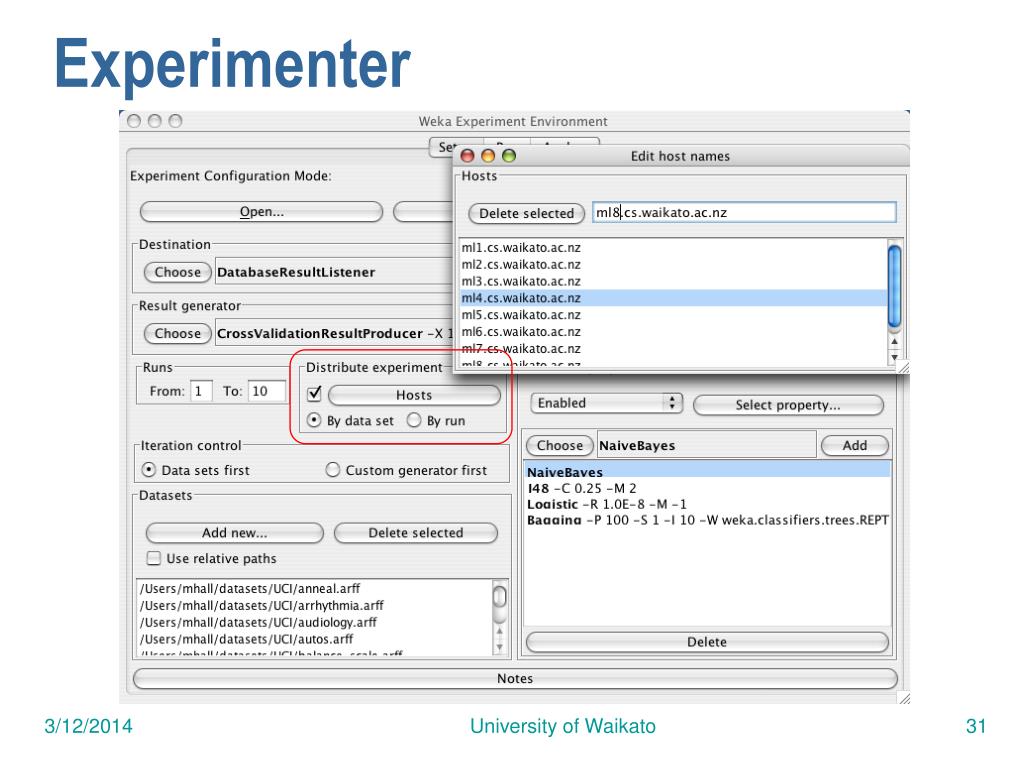Click the host name text field

tap(744, 212)
